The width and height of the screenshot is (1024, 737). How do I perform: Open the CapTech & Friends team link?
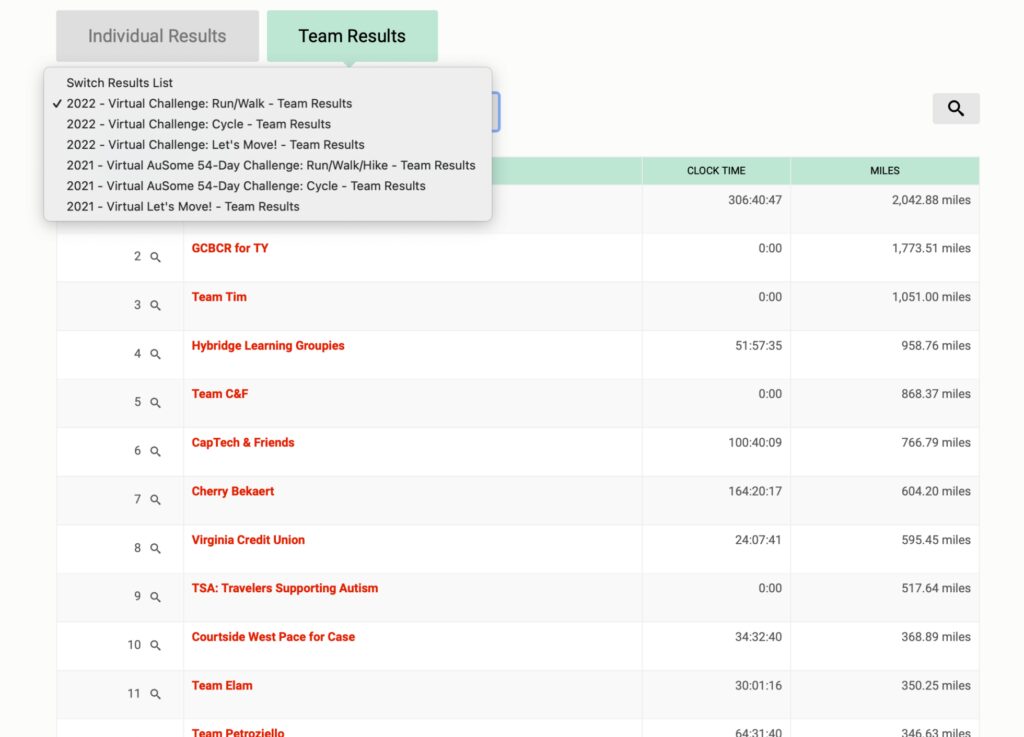(243, 443)
